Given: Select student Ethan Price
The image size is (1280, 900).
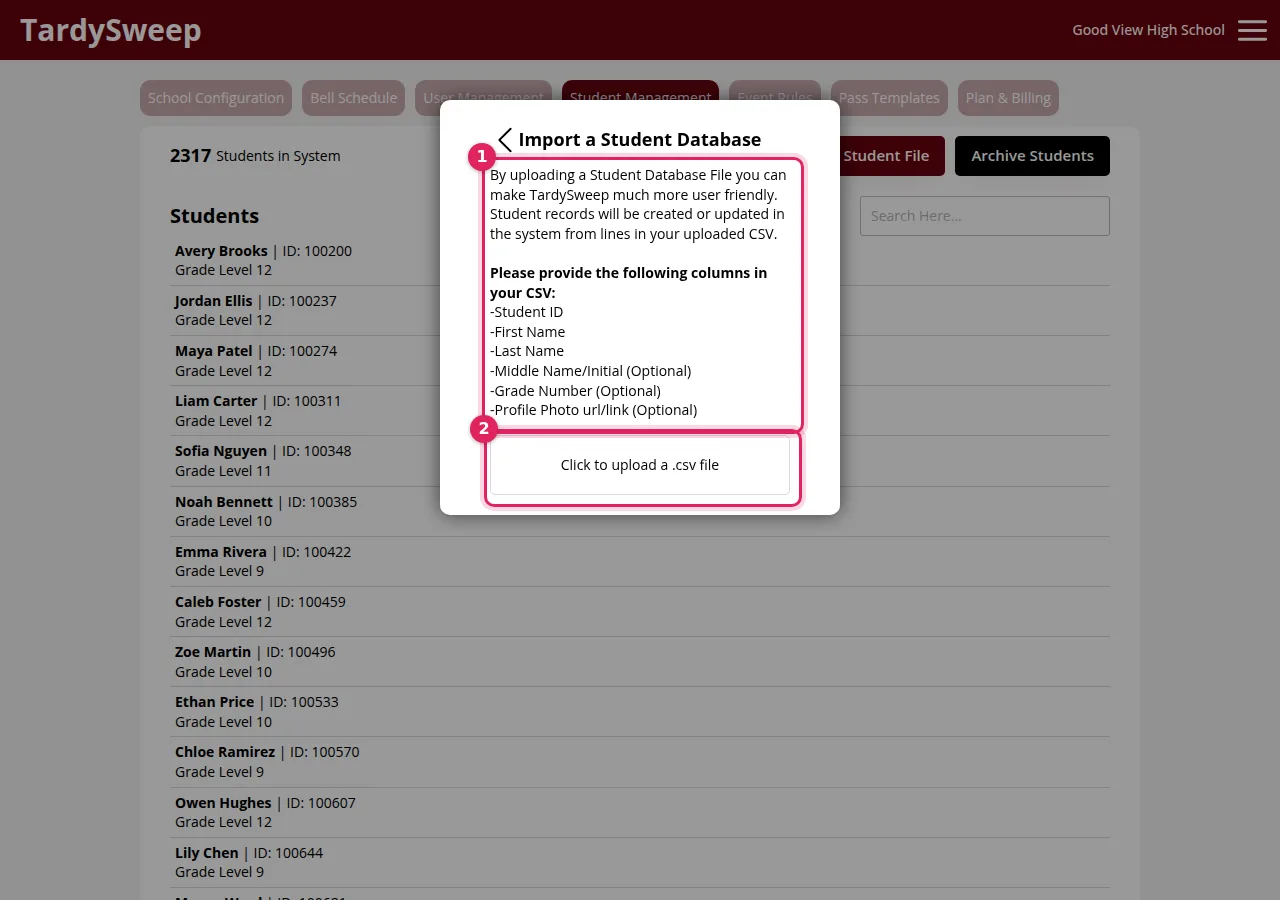Looking at the screenshot, I should (x=640, y=711).
